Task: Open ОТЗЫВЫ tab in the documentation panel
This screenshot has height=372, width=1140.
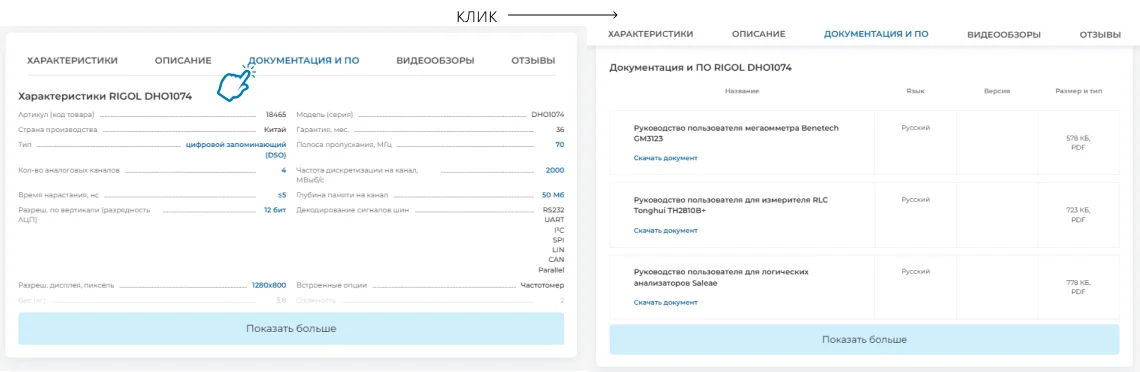Action: (x=1100, y=34)
